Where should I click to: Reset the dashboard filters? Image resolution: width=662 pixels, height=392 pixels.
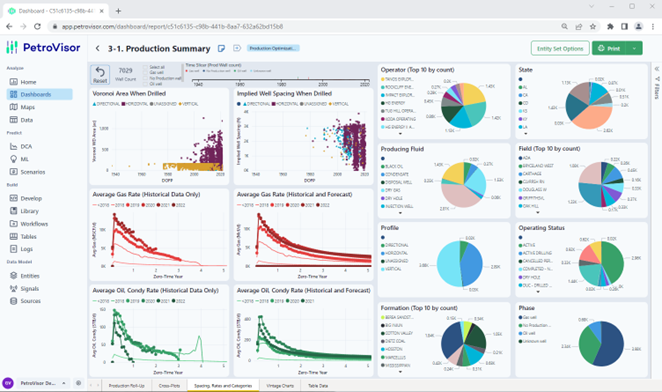point(100,74)
